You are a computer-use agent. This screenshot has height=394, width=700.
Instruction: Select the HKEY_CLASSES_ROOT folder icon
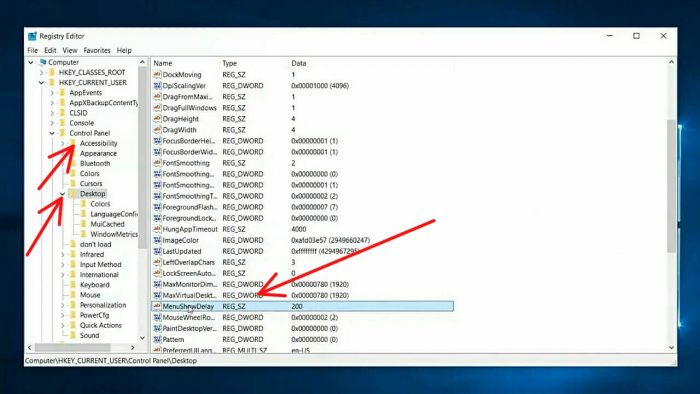(x=52, y=72)
